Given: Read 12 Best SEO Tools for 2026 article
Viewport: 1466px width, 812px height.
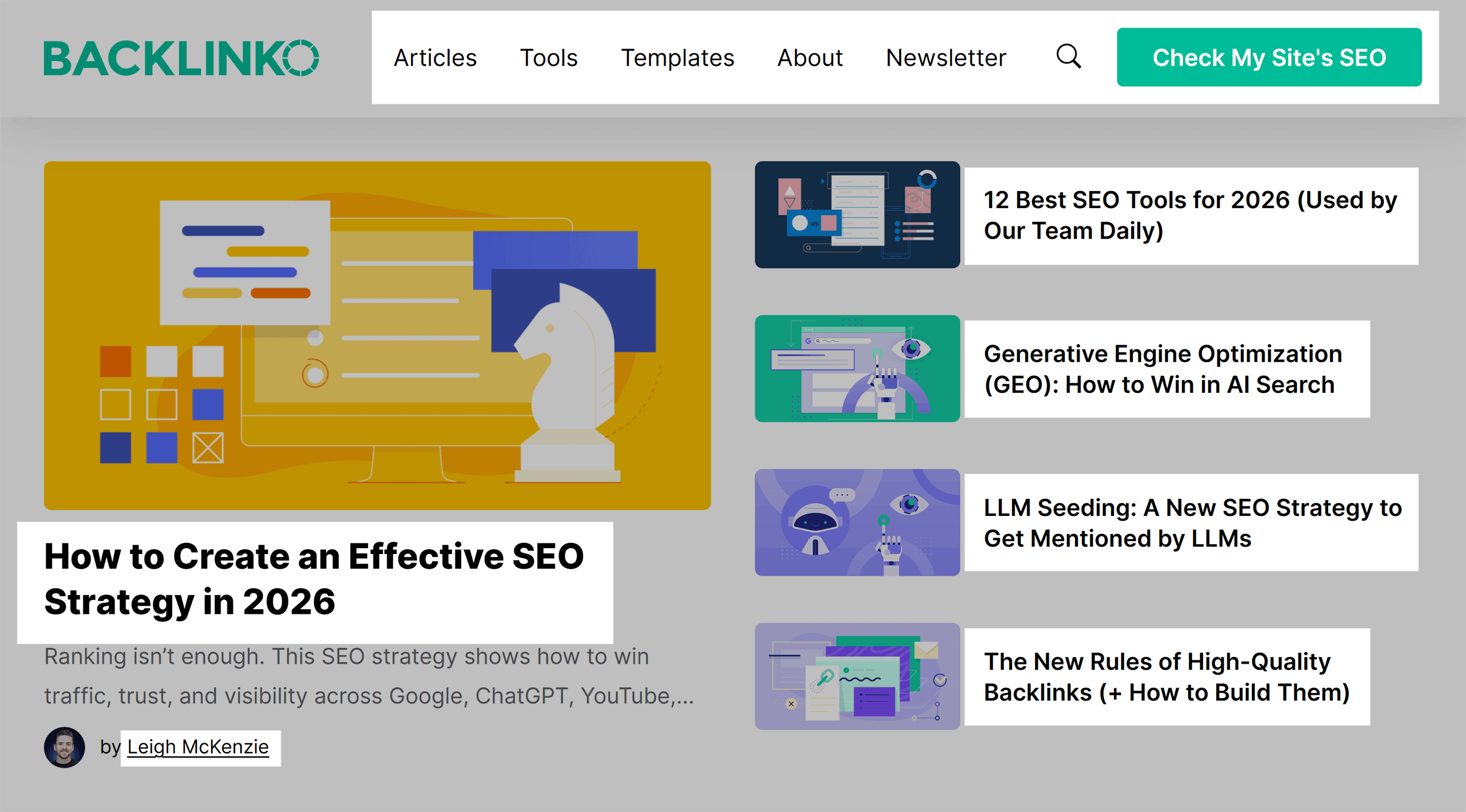Looking at the screenshot, I should [x=1190, y=215].
